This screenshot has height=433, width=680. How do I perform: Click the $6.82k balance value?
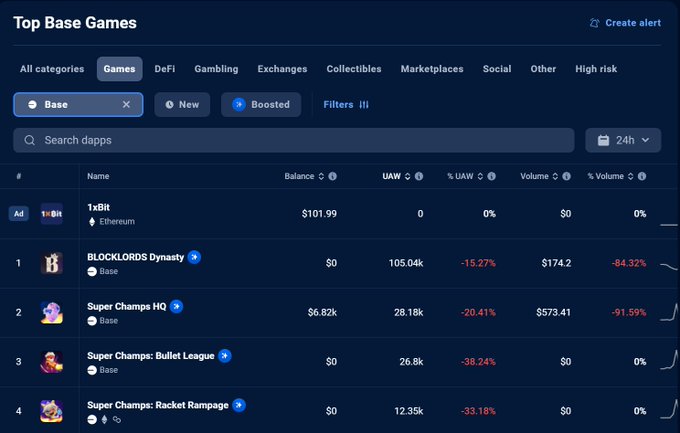[322, 312]
